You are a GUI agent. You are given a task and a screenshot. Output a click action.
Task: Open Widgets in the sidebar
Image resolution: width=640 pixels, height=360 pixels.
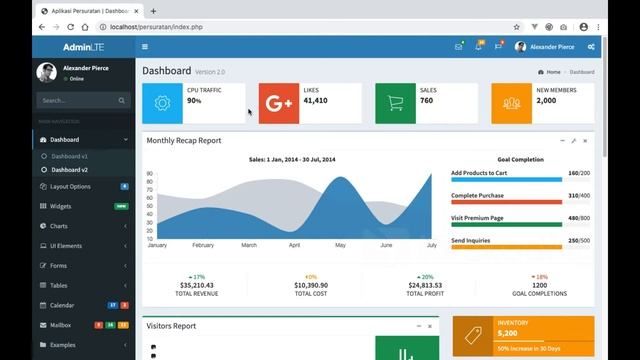(x=84, y=206)
